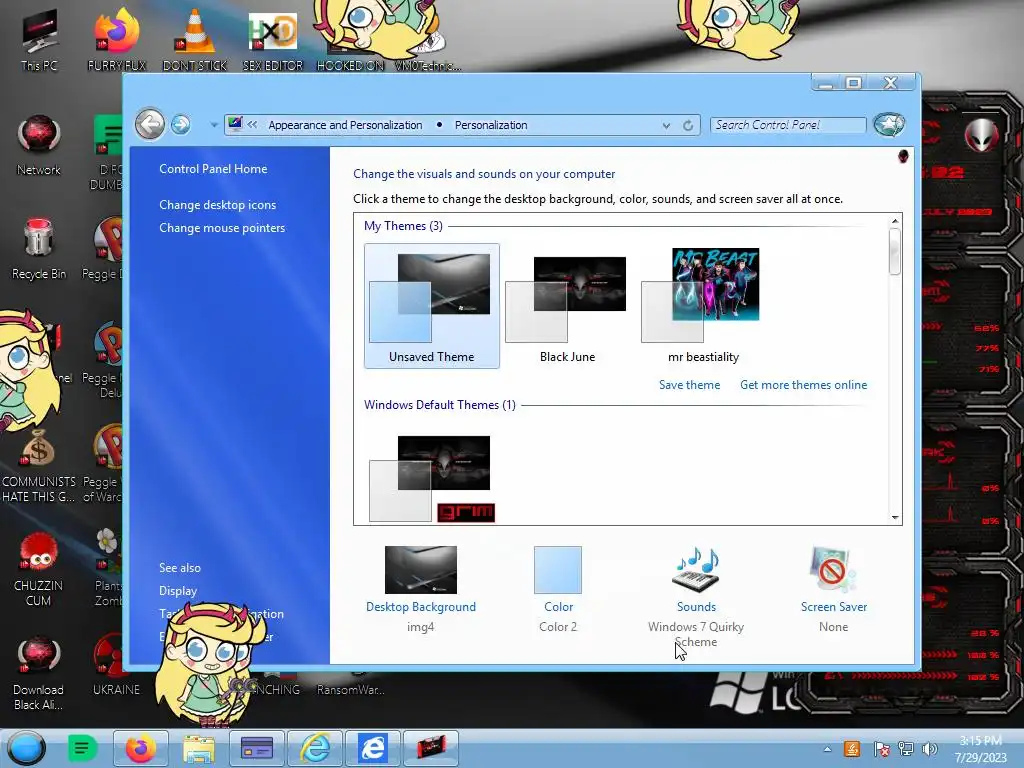This screenshot has height=768, width=1024.
Task: Click the Firefox taskbar icon
Action: 140,748
